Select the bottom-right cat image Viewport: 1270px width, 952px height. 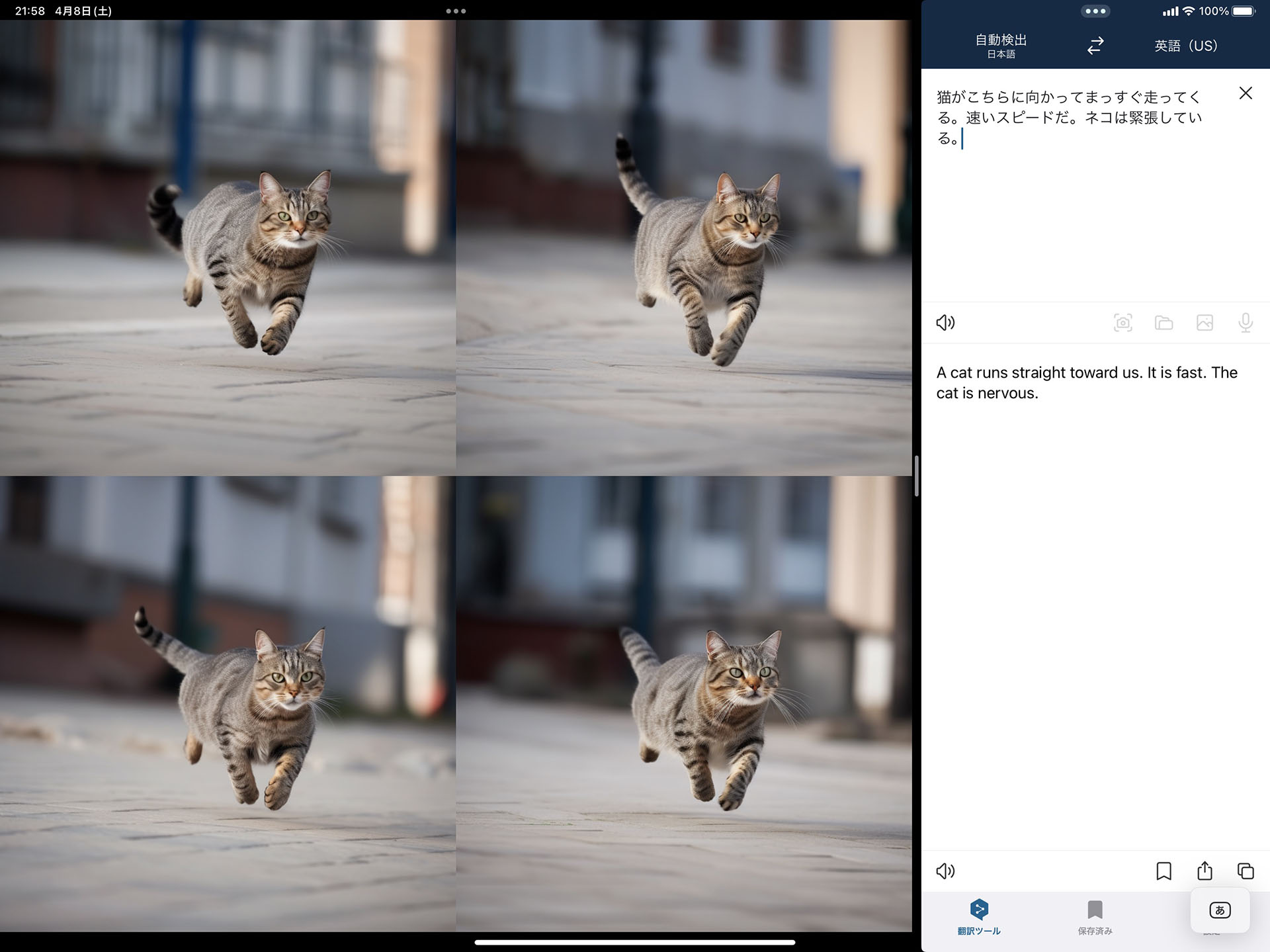click(x=684, y=704)
